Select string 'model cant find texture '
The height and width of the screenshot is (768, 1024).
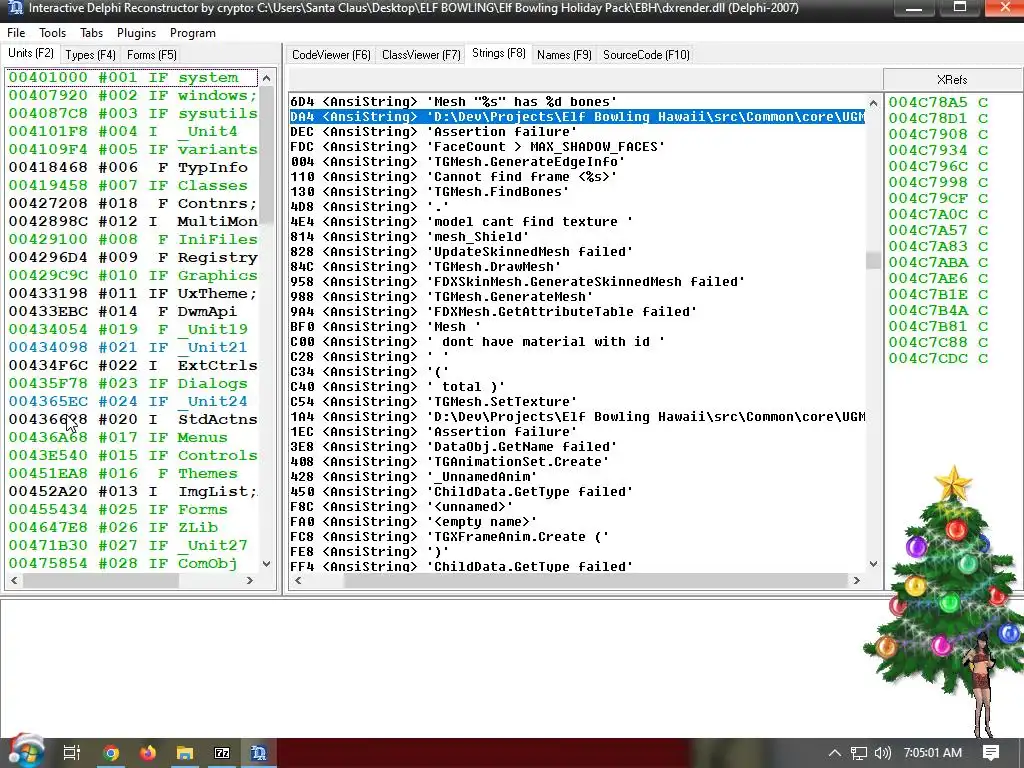click(x=577, y=222)
